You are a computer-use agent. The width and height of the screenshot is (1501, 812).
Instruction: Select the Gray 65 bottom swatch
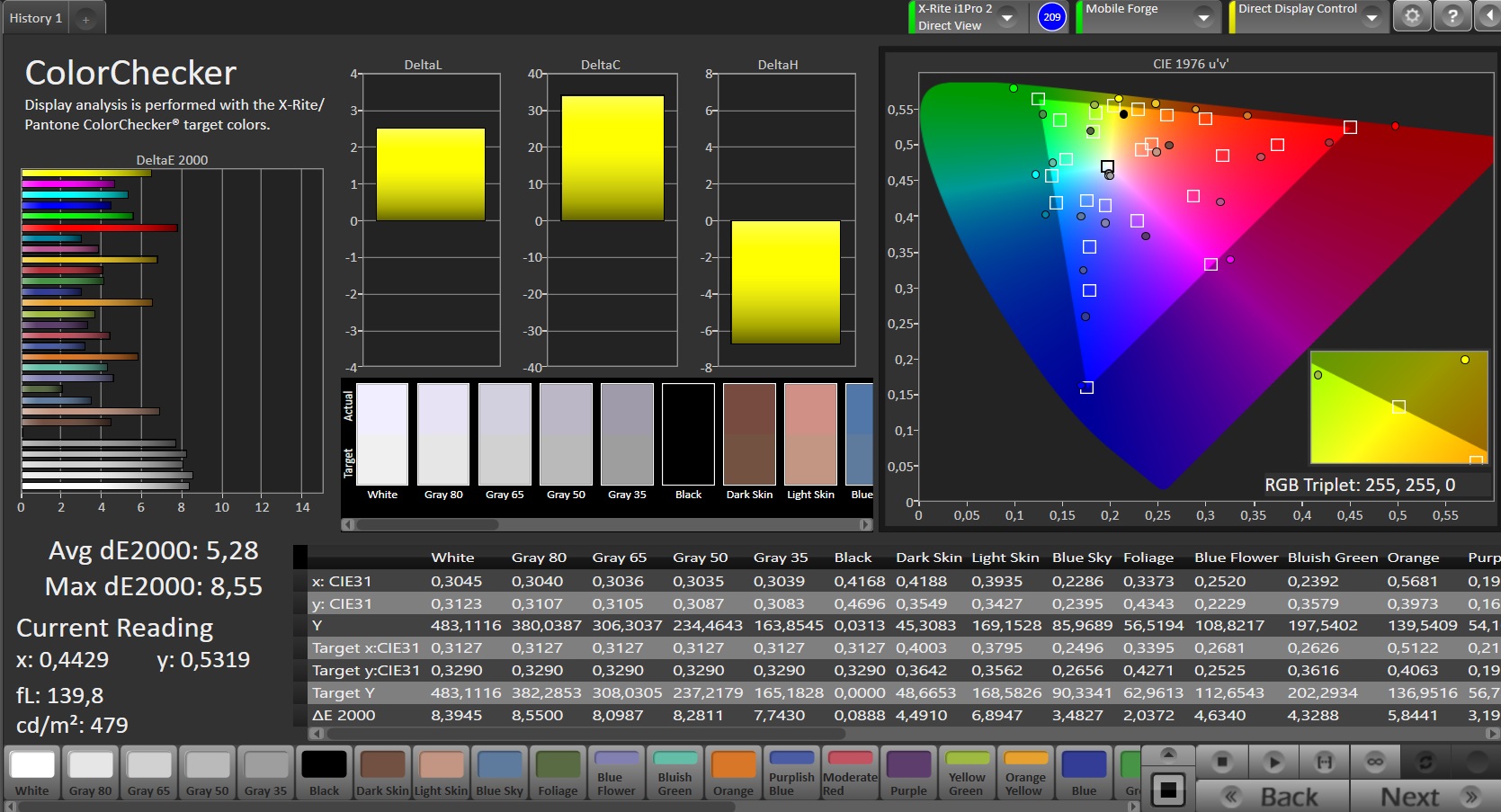point(149,772)
